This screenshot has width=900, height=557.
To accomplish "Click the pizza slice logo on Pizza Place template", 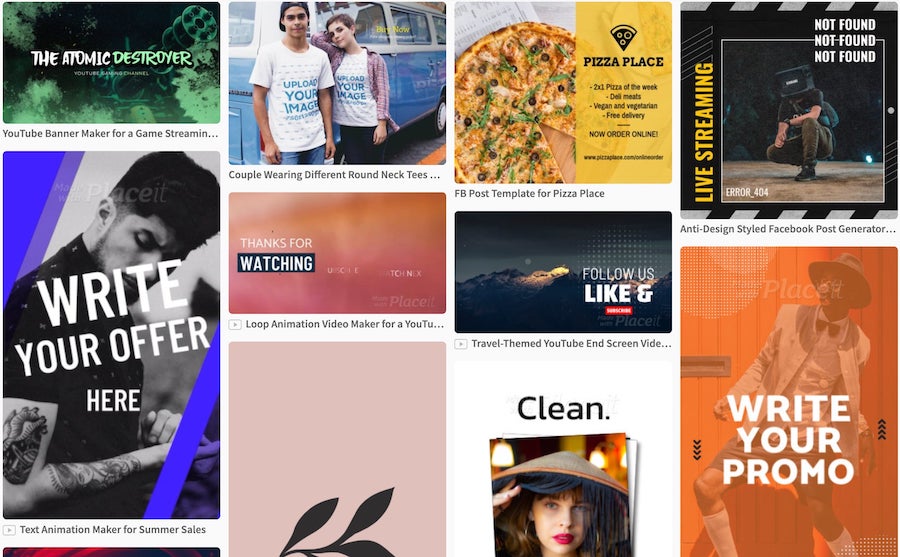I will pos(623,37).
